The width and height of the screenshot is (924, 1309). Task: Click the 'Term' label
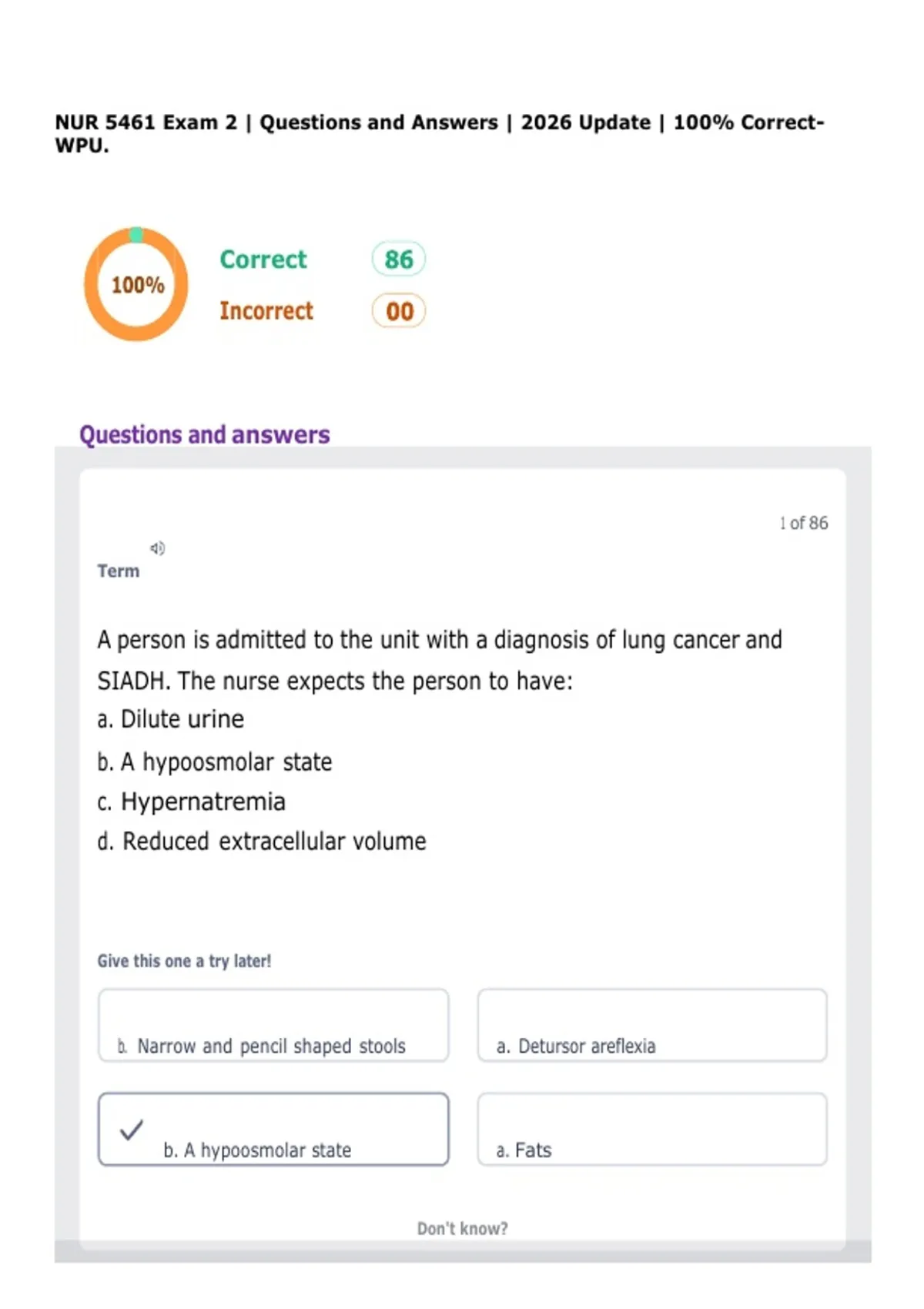[x=119, y=571]
